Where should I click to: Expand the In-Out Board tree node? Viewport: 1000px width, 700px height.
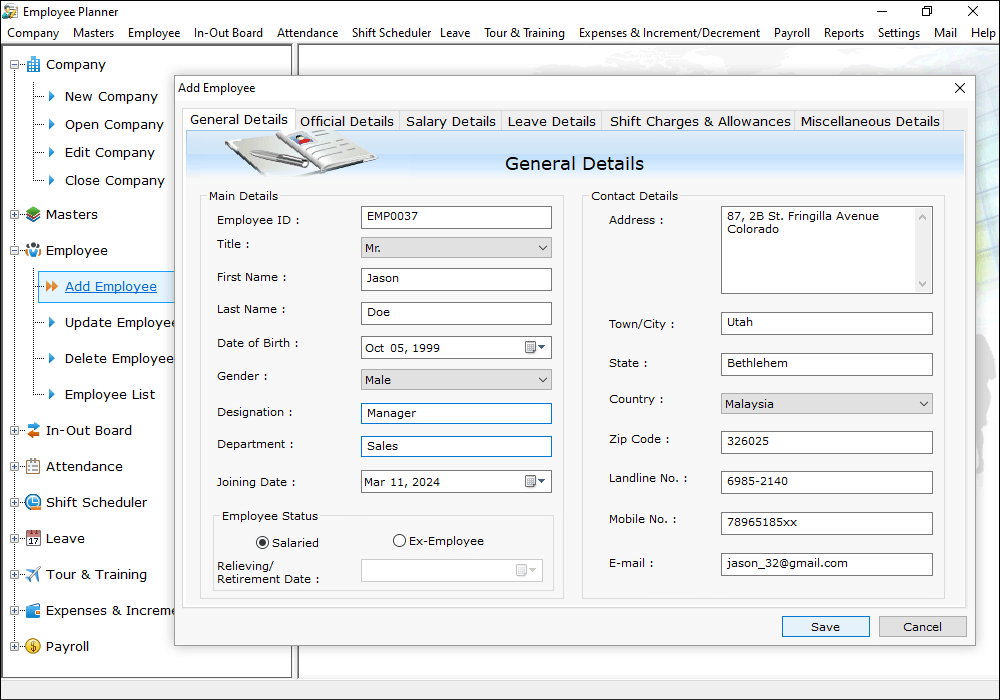pyautogui.click(x=14, y=430)
